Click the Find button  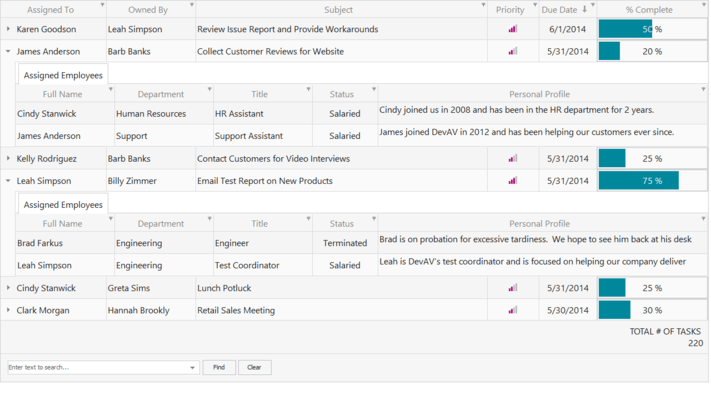pos(218,368)
